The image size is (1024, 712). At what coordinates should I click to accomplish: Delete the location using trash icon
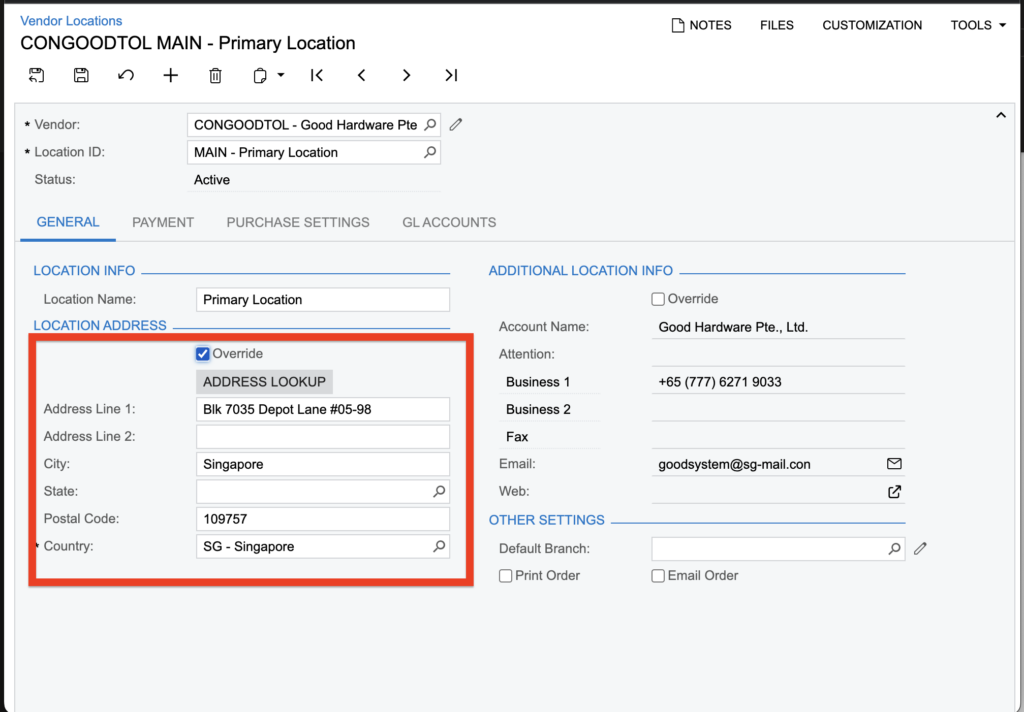click(215, 75)
